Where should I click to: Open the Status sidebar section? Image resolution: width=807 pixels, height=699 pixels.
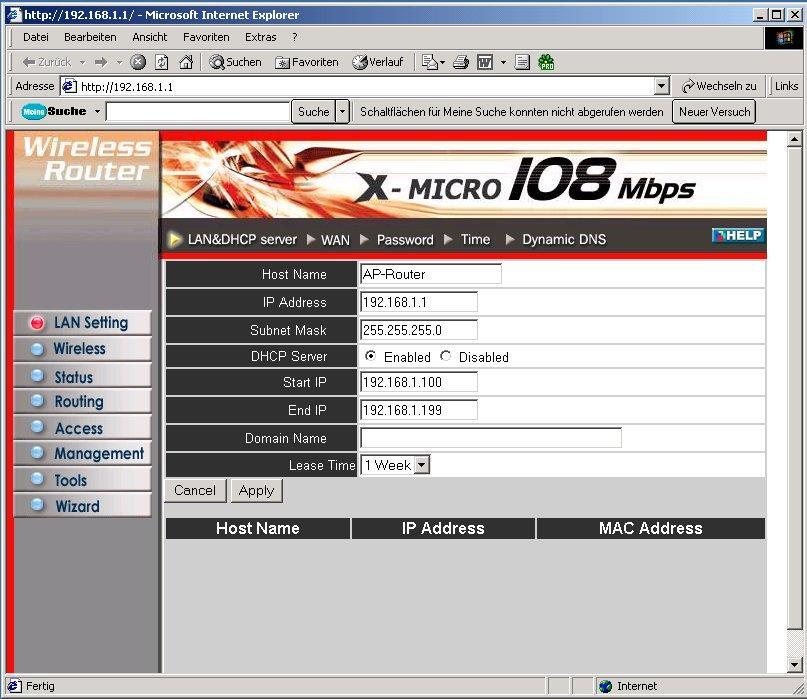[82, 375]
